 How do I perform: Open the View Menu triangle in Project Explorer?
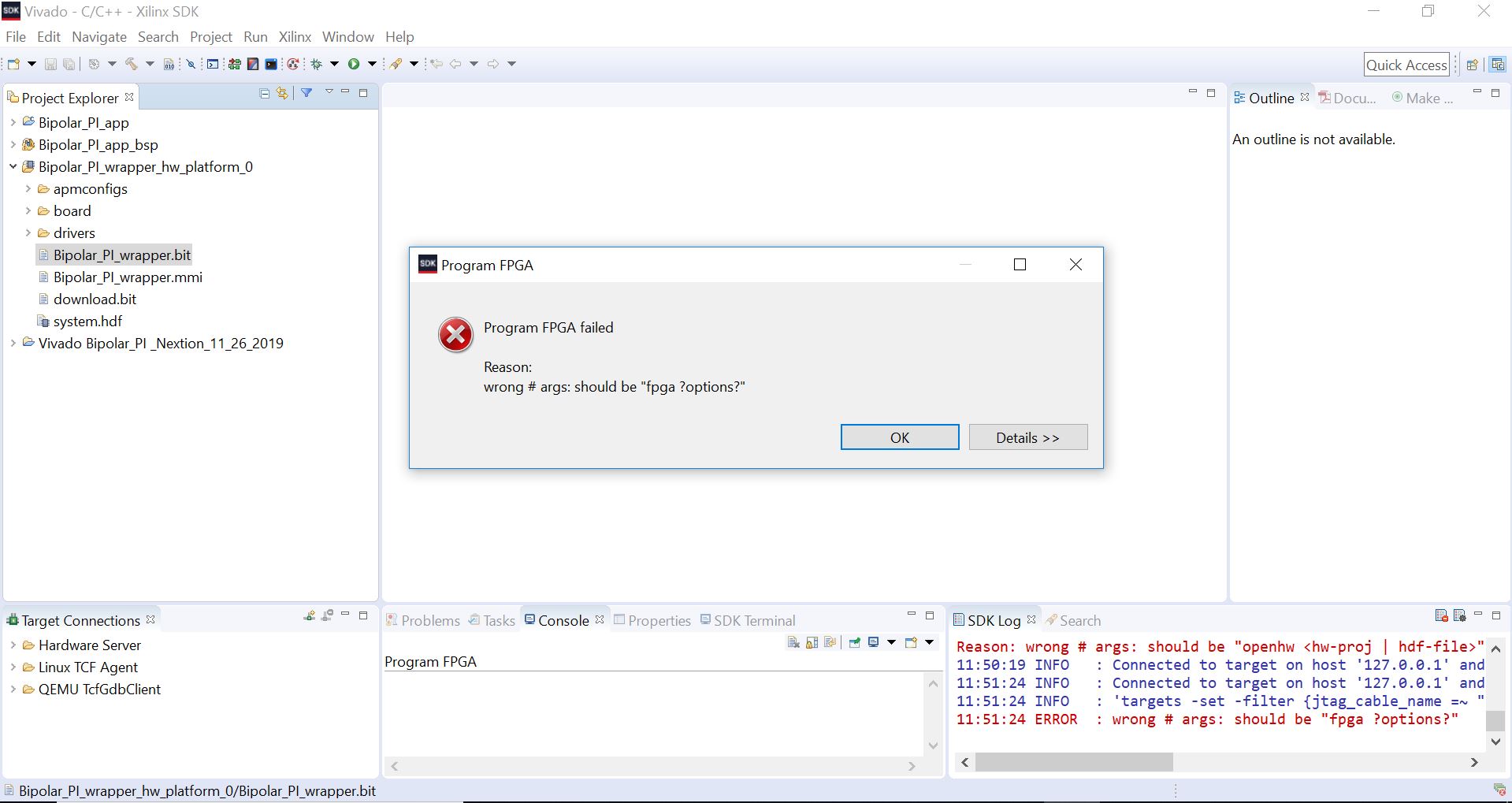coord(329,92)
